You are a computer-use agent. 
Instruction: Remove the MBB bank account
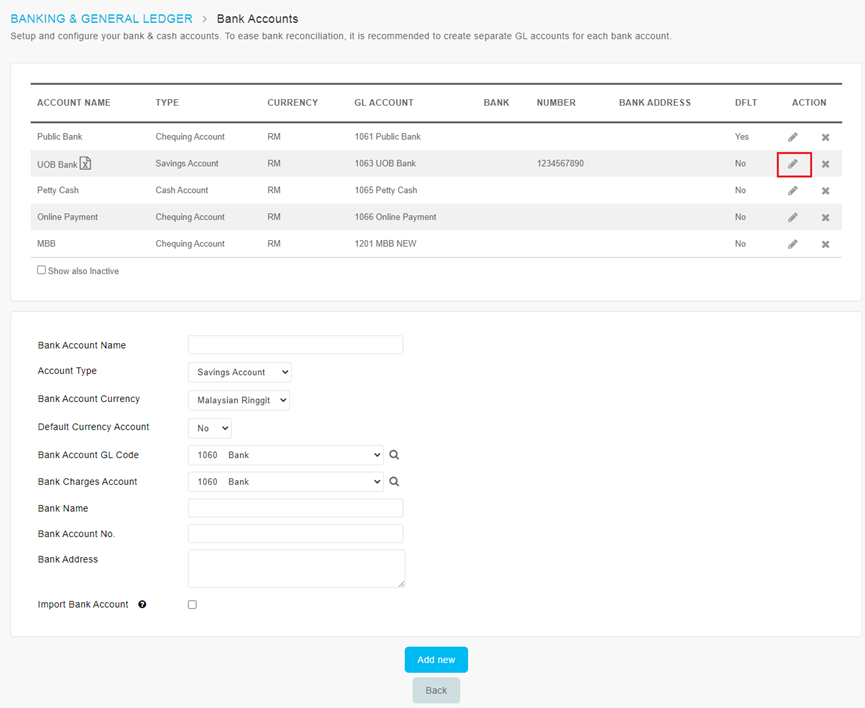[825, 244]
